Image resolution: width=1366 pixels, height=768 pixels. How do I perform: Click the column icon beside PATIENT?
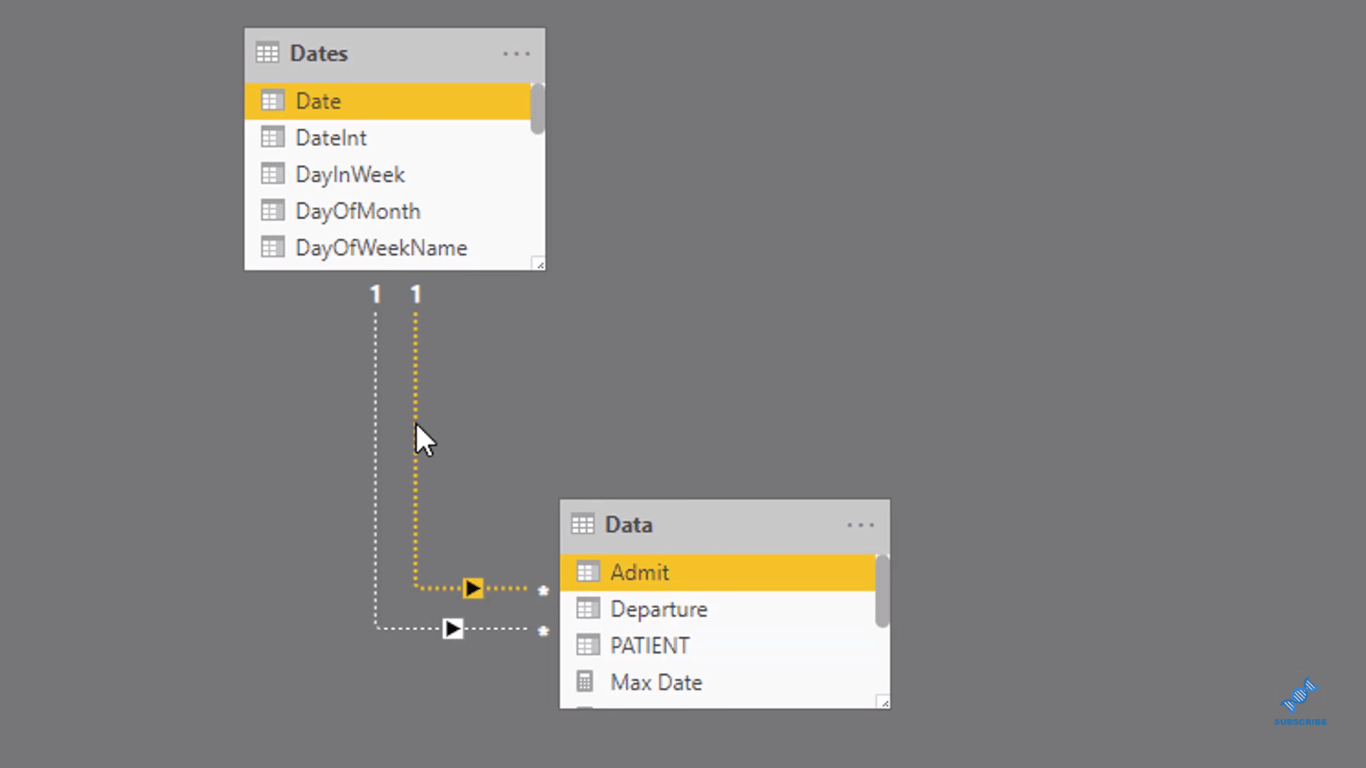[588, 645]
